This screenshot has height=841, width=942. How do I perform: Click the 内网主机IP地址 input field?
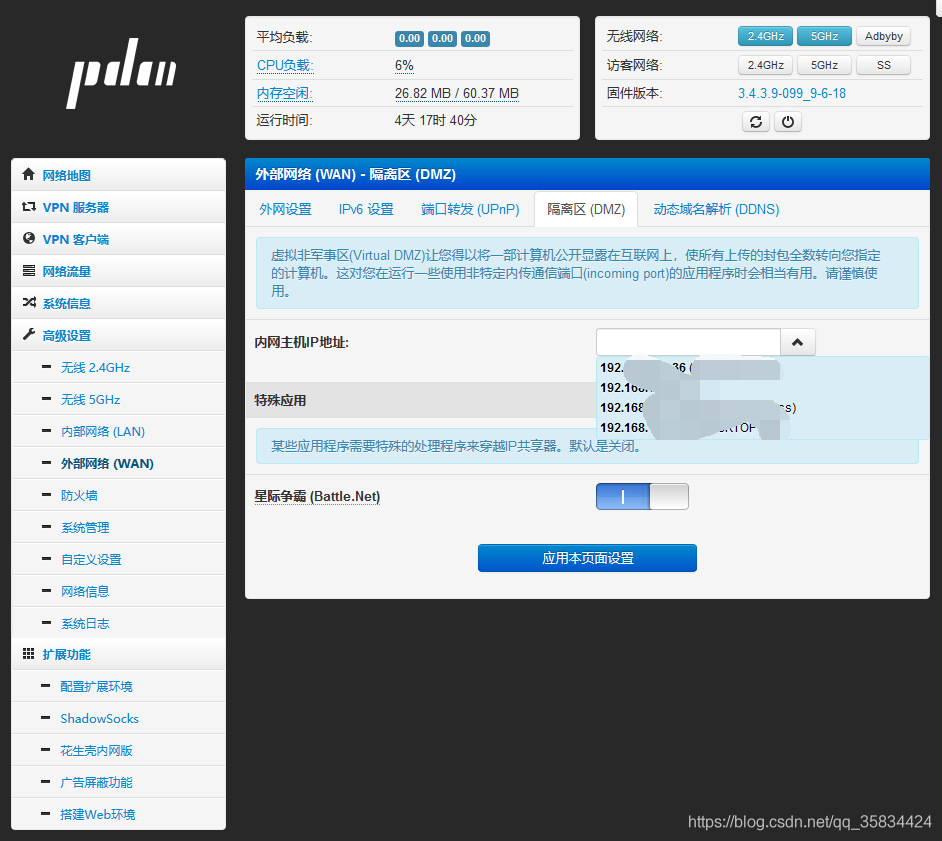point(688,342)
